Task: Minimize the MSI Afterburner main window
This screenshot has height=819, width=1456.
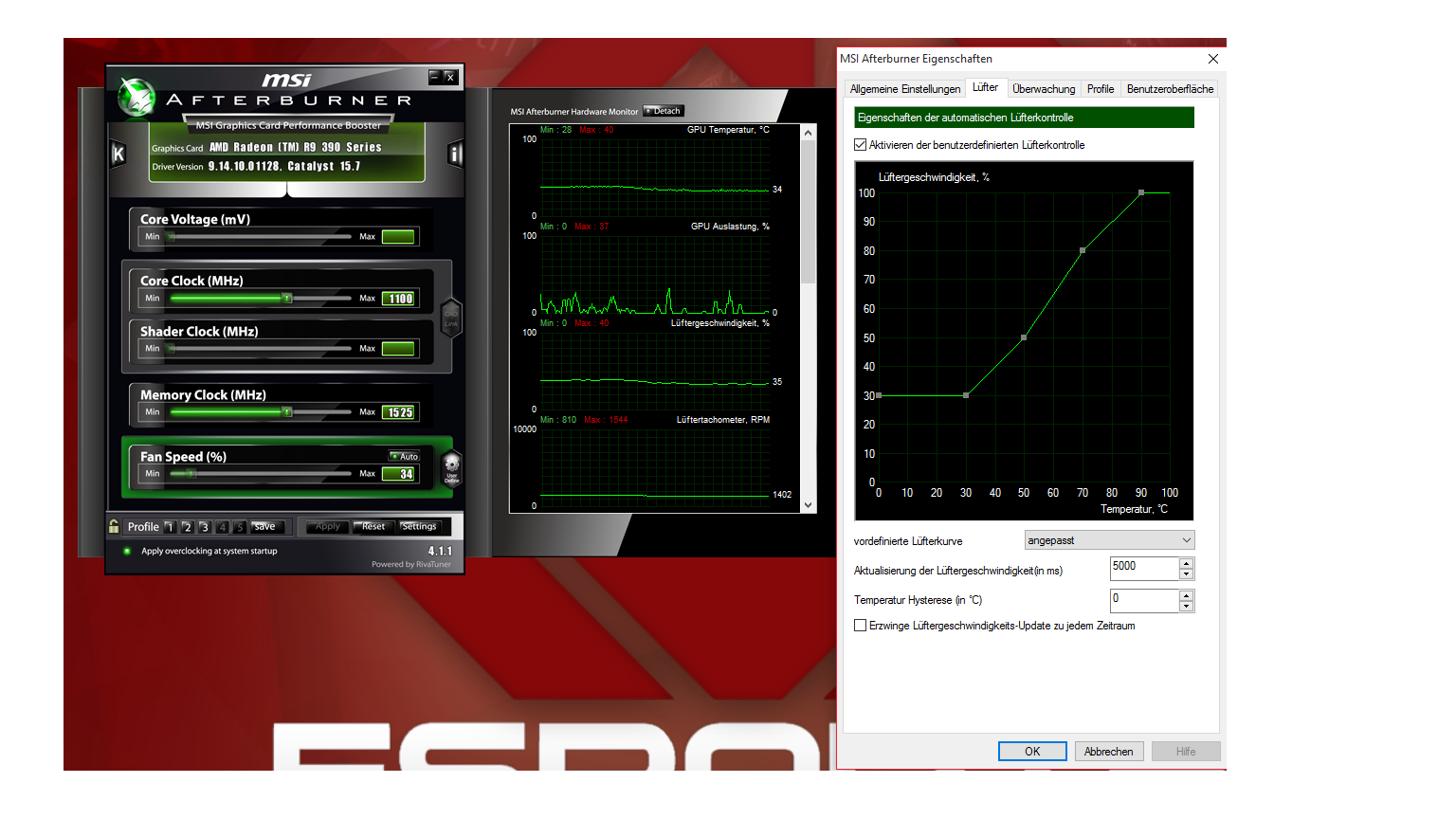Action: click(x=435, y=77)
